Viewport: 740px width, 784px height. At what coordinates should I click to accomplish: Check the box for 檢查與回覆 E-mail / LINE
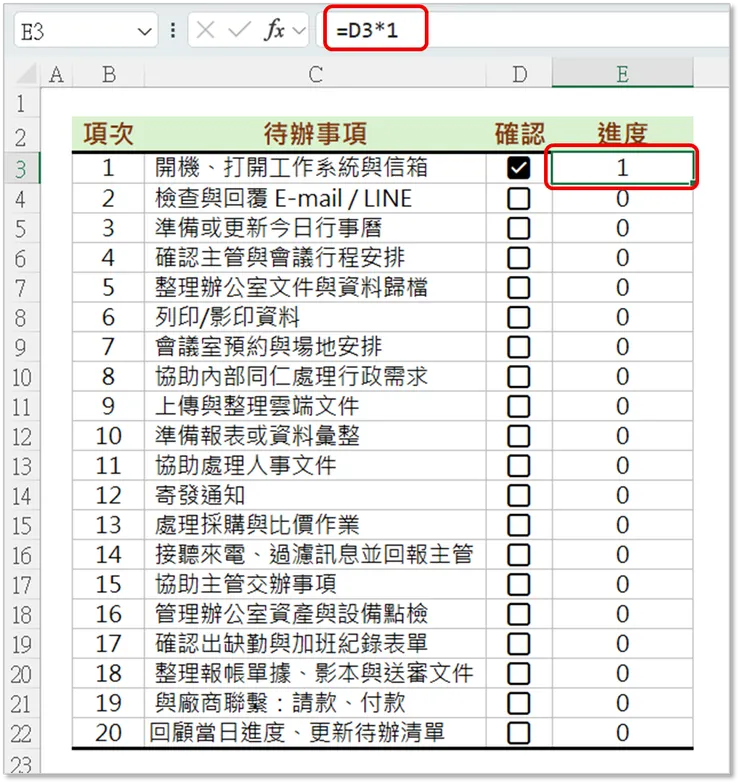coord(518,198)
